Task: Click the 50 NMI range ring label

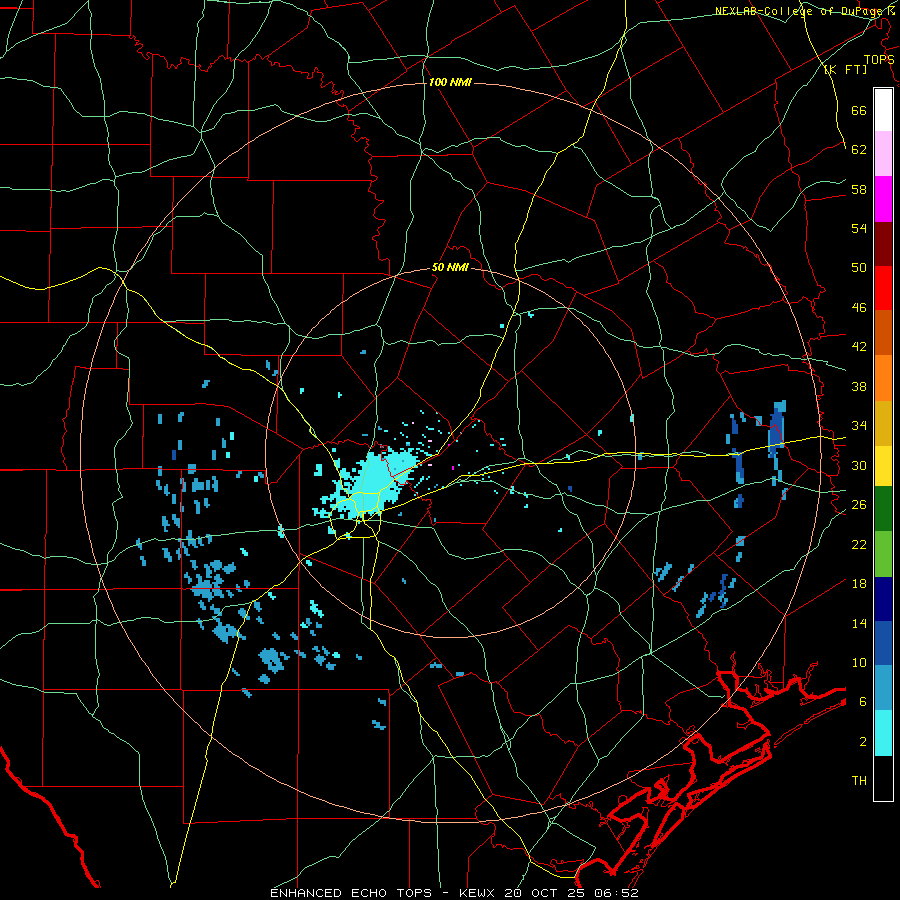Action: pyautogui.click(x=450, y=267)
